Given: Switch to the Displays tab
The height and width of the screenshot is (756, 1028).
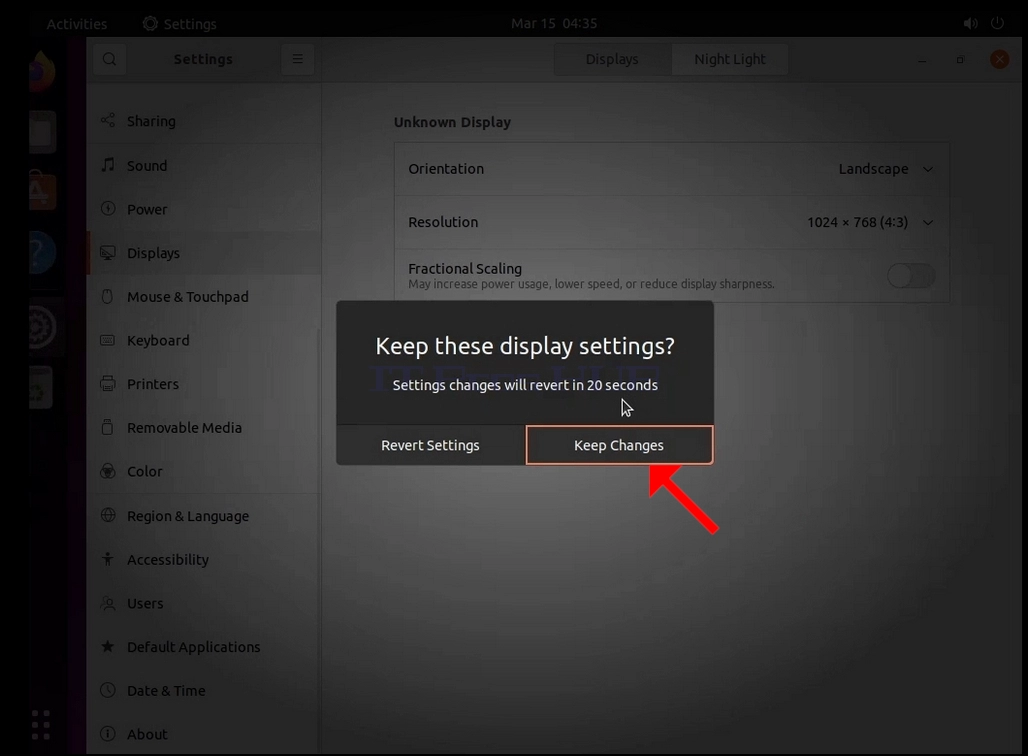Looking at the screenshot, I should pyautogui.click(x=612, y=59).
